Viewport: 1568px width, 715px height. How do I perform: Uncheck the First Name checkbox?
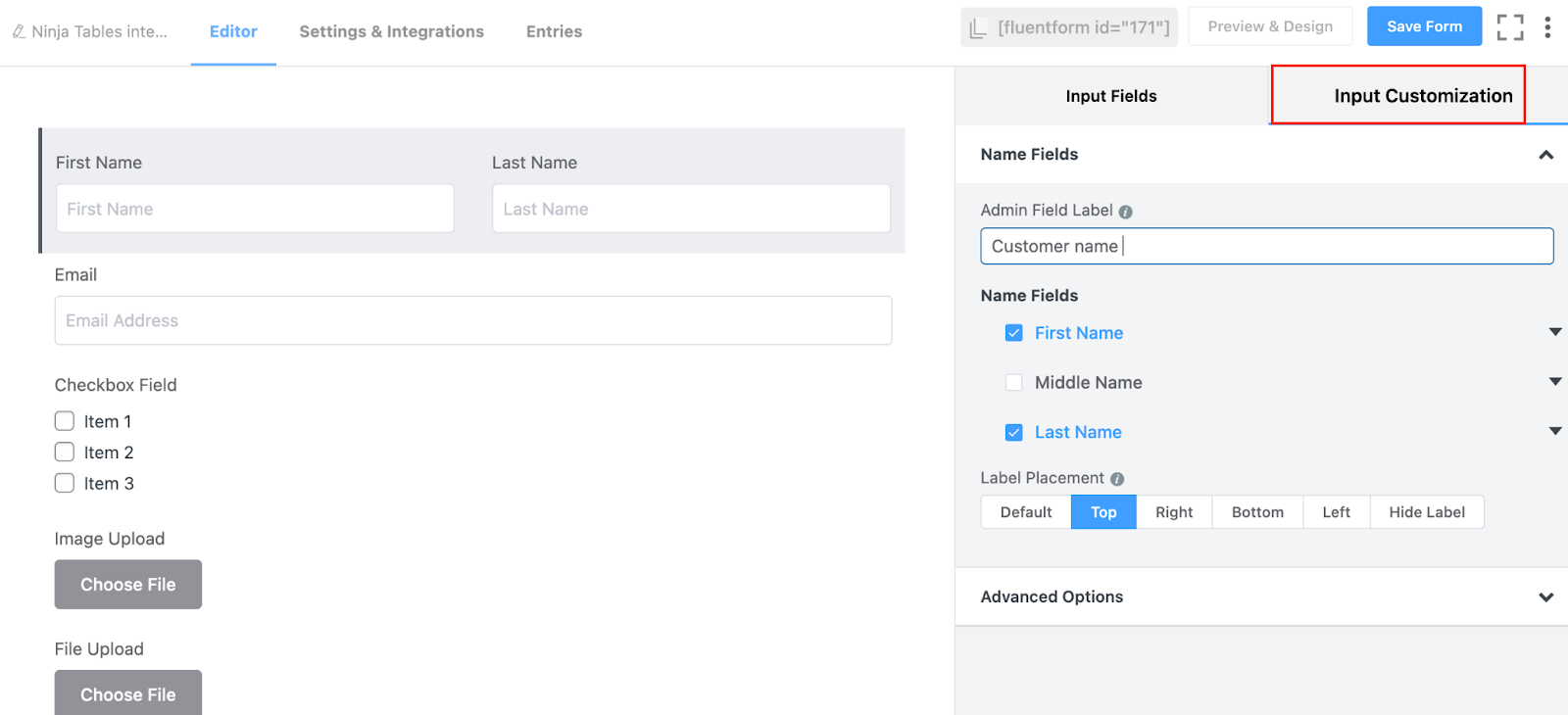click(1014, 333)
